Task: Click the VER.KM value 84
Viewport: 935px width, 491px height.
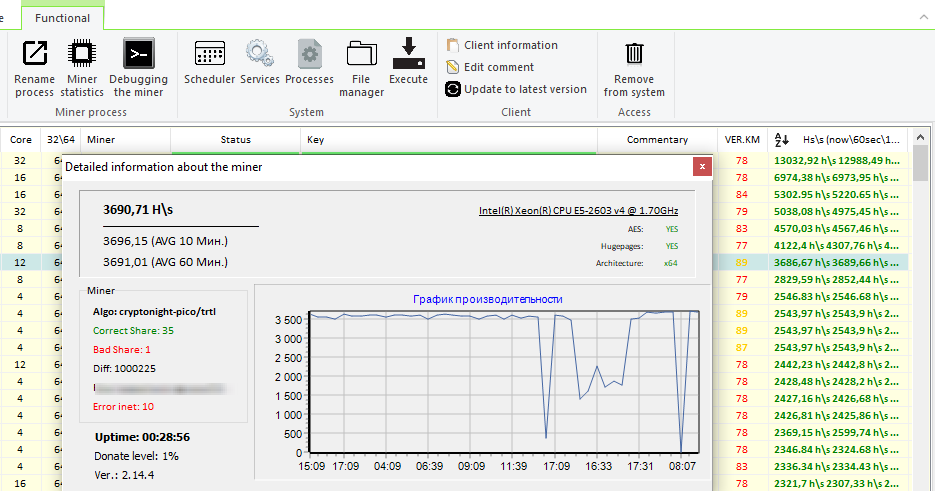Action: 742,194
